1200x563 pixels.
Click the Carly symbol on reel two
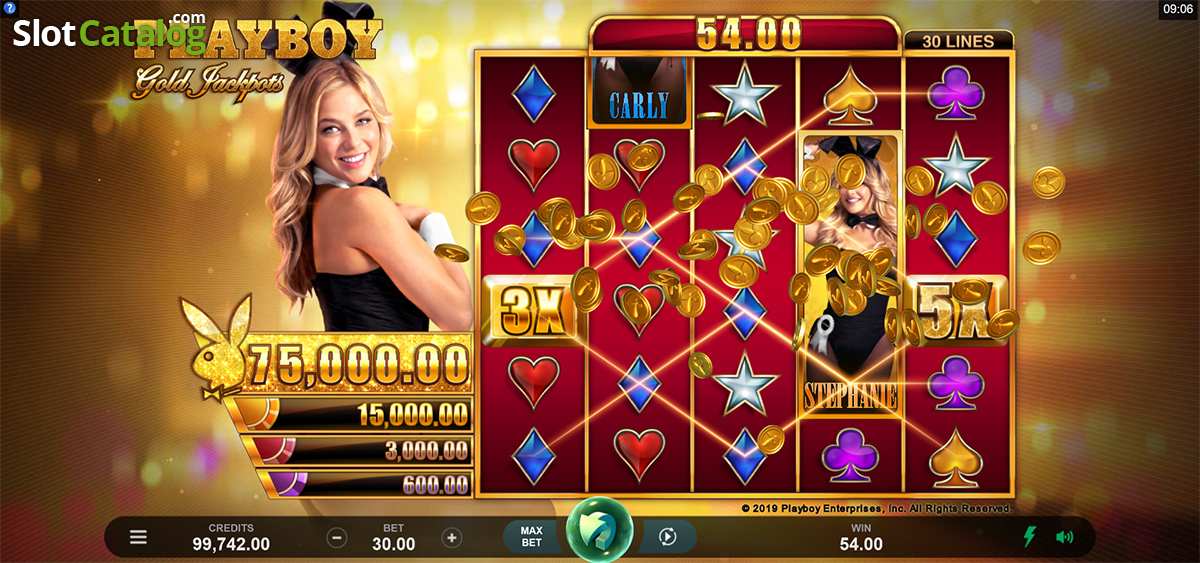point(639,92)
